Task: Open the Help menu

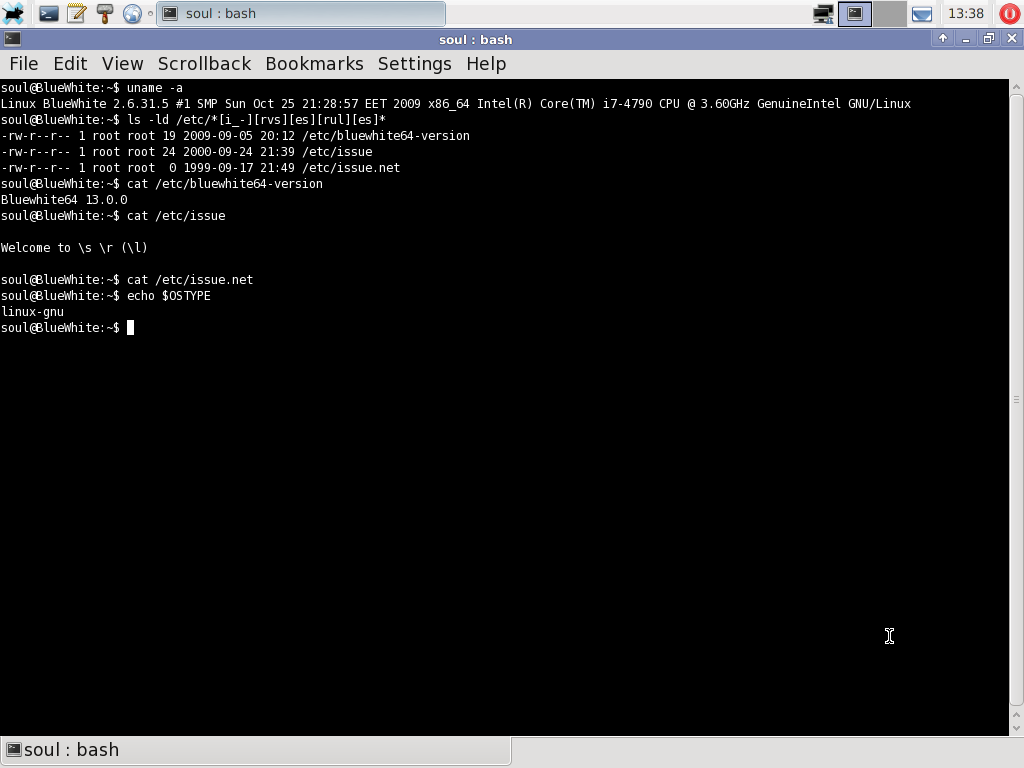Action: click(486, 63)
